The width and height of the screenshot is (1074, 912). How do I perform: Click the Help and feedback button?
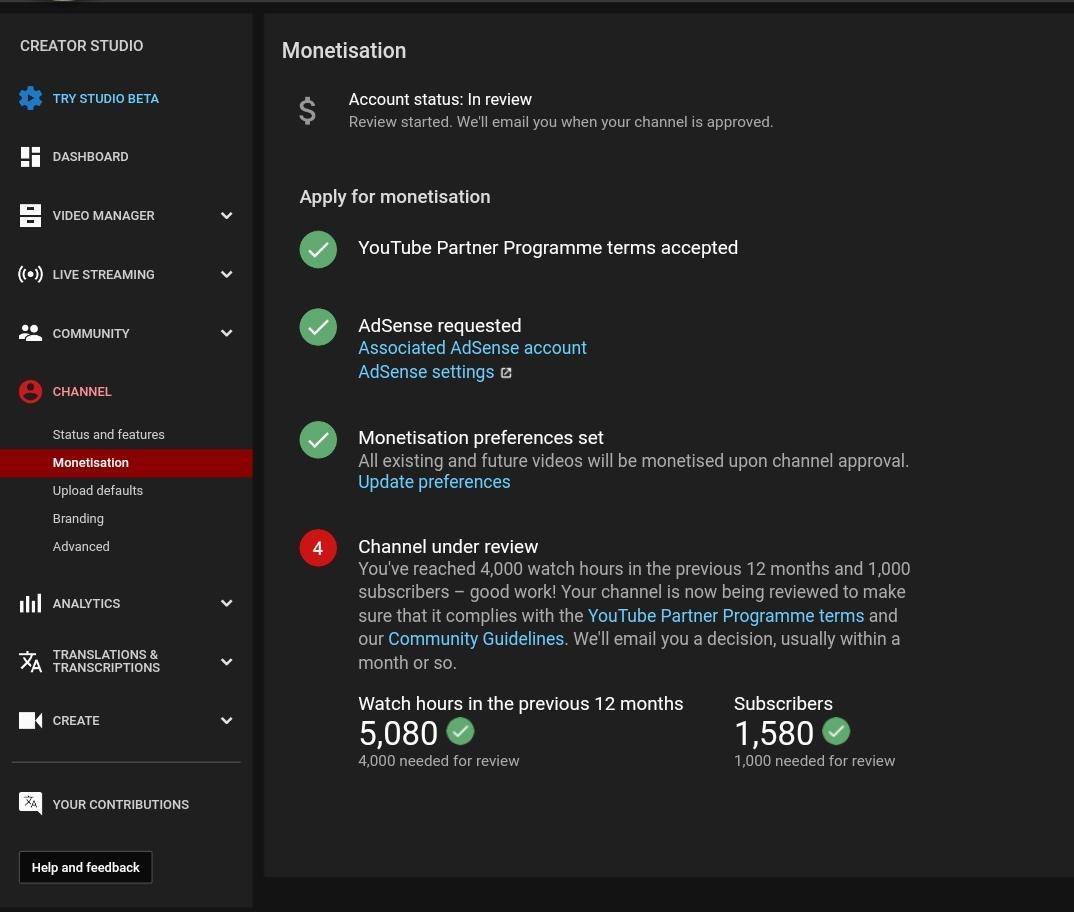click(86, 867)
